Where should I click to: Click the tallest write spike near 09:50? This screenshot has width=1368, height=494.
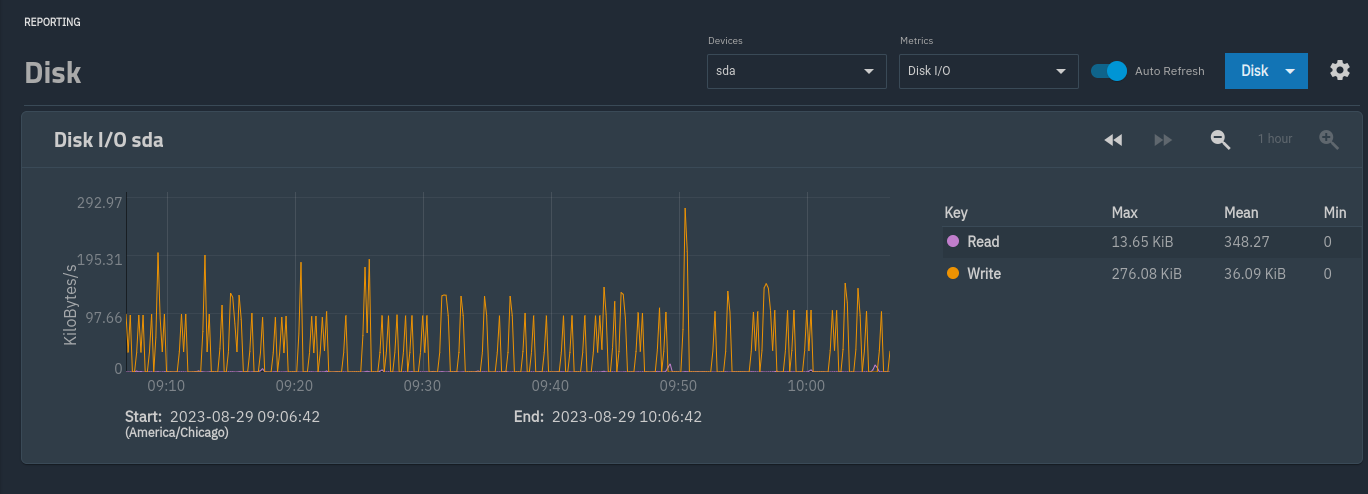pos(685,212)
